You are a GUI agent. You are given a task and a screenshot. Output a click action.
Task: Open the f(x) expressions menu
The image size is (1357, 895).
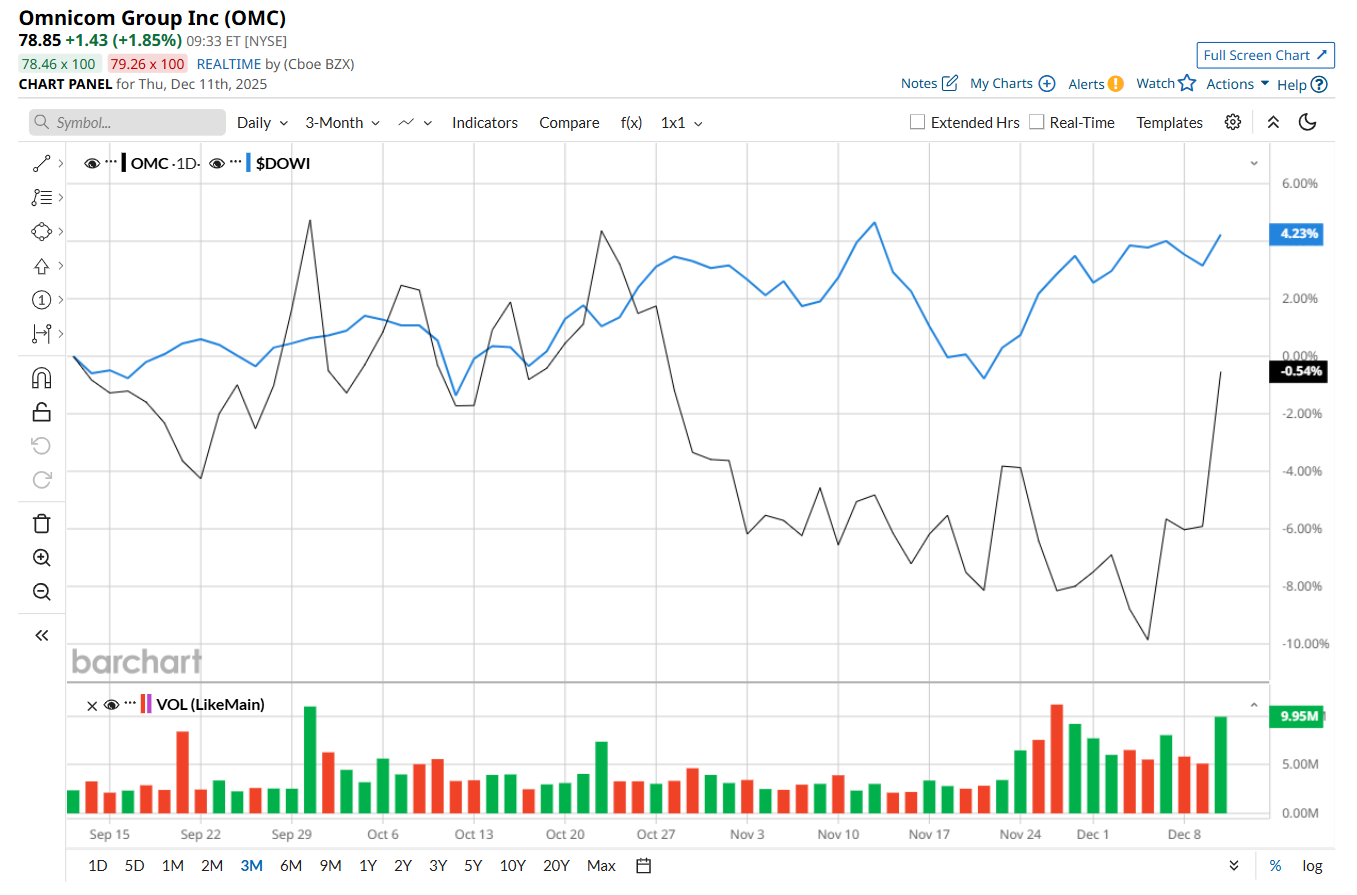point(631,122)
